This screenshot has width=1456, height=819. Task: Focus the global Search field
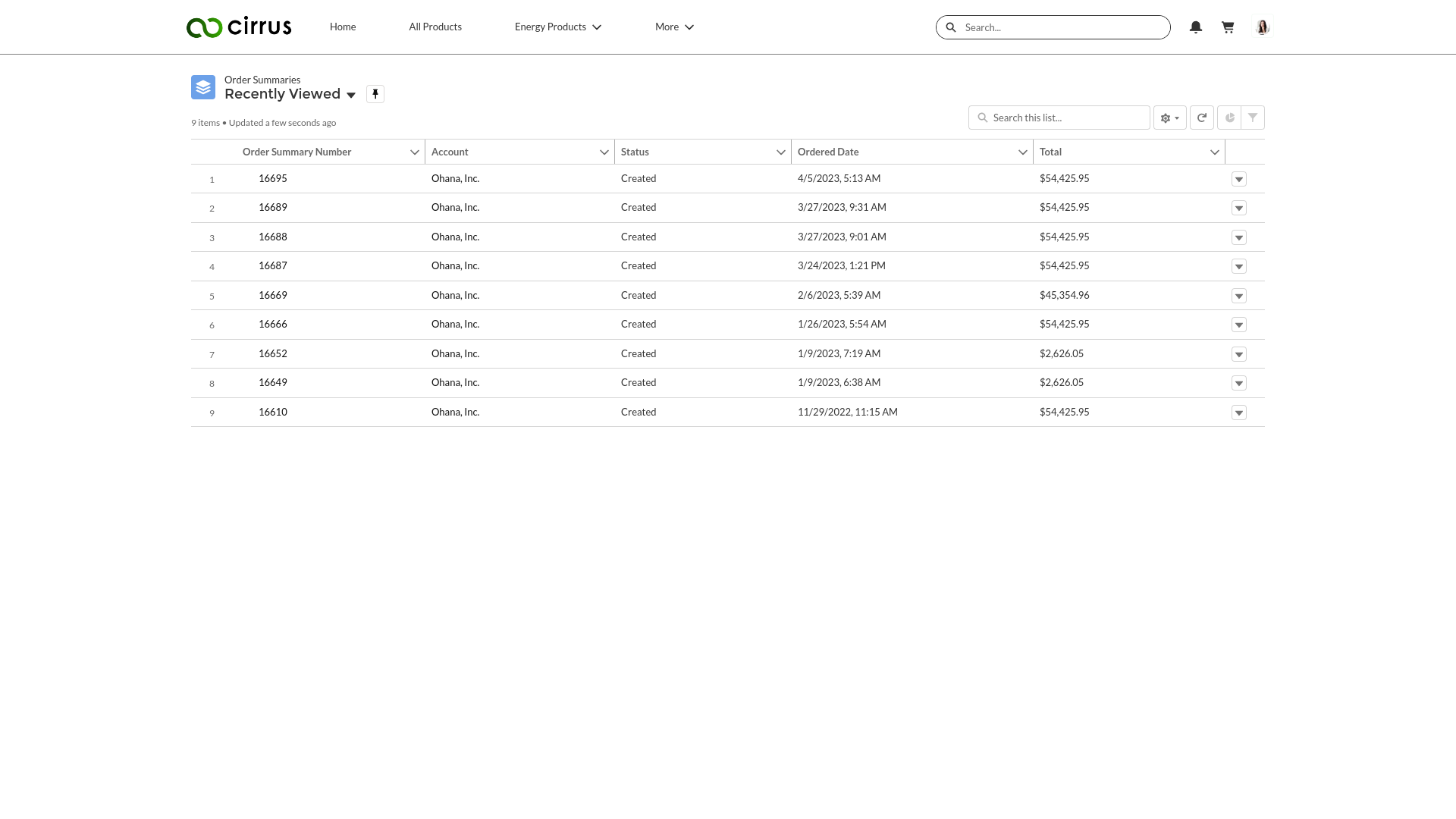1053,27
